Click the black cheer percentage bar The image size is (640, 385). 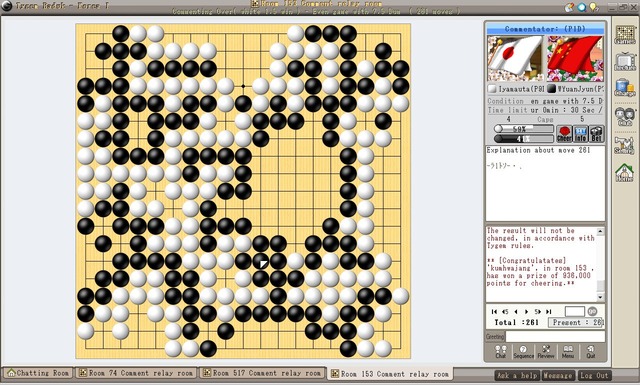click(x=523, y=139)
